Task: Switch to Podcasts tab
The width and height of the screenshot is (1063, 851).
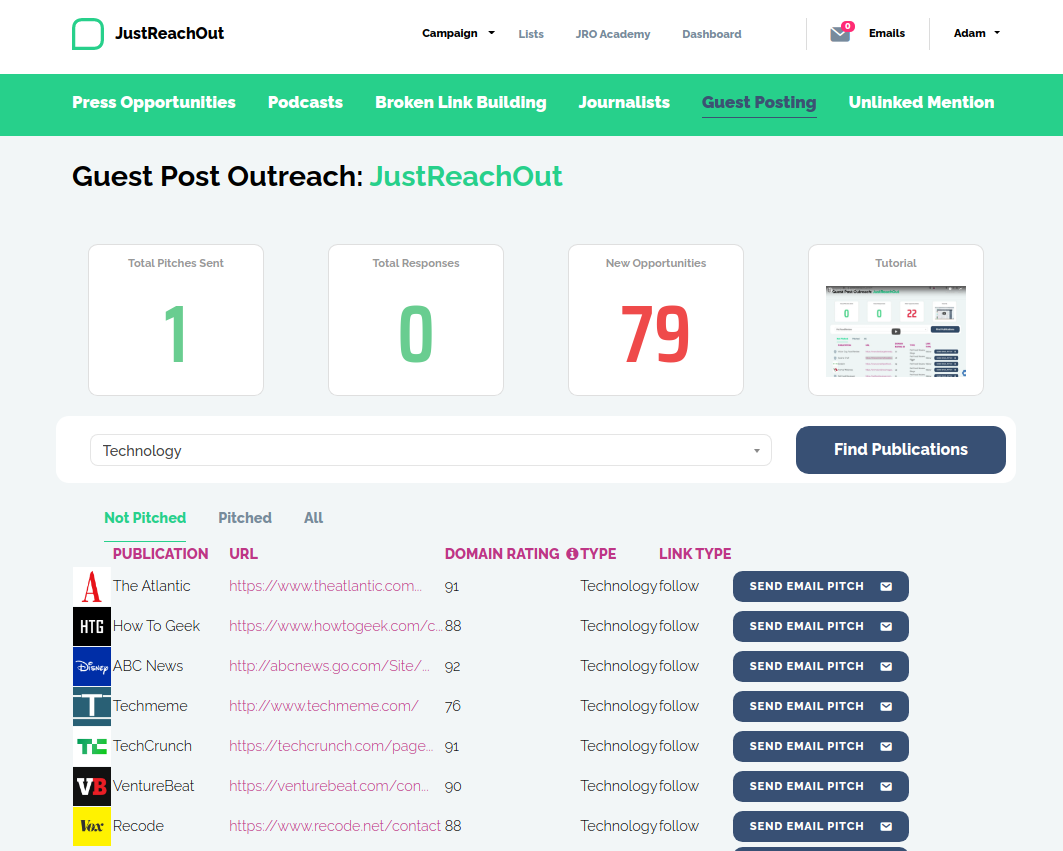Action: pos(305,102)
